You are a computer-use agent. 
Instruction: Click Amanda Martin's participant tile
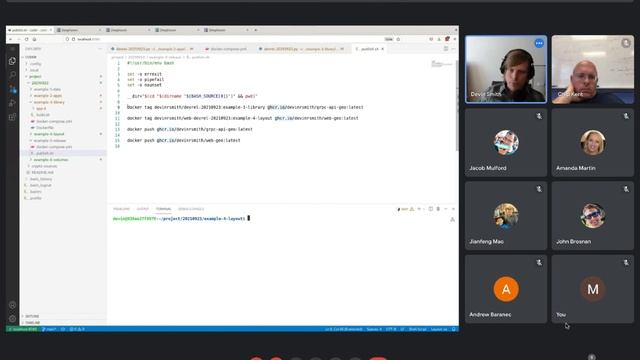click(593, 142)
